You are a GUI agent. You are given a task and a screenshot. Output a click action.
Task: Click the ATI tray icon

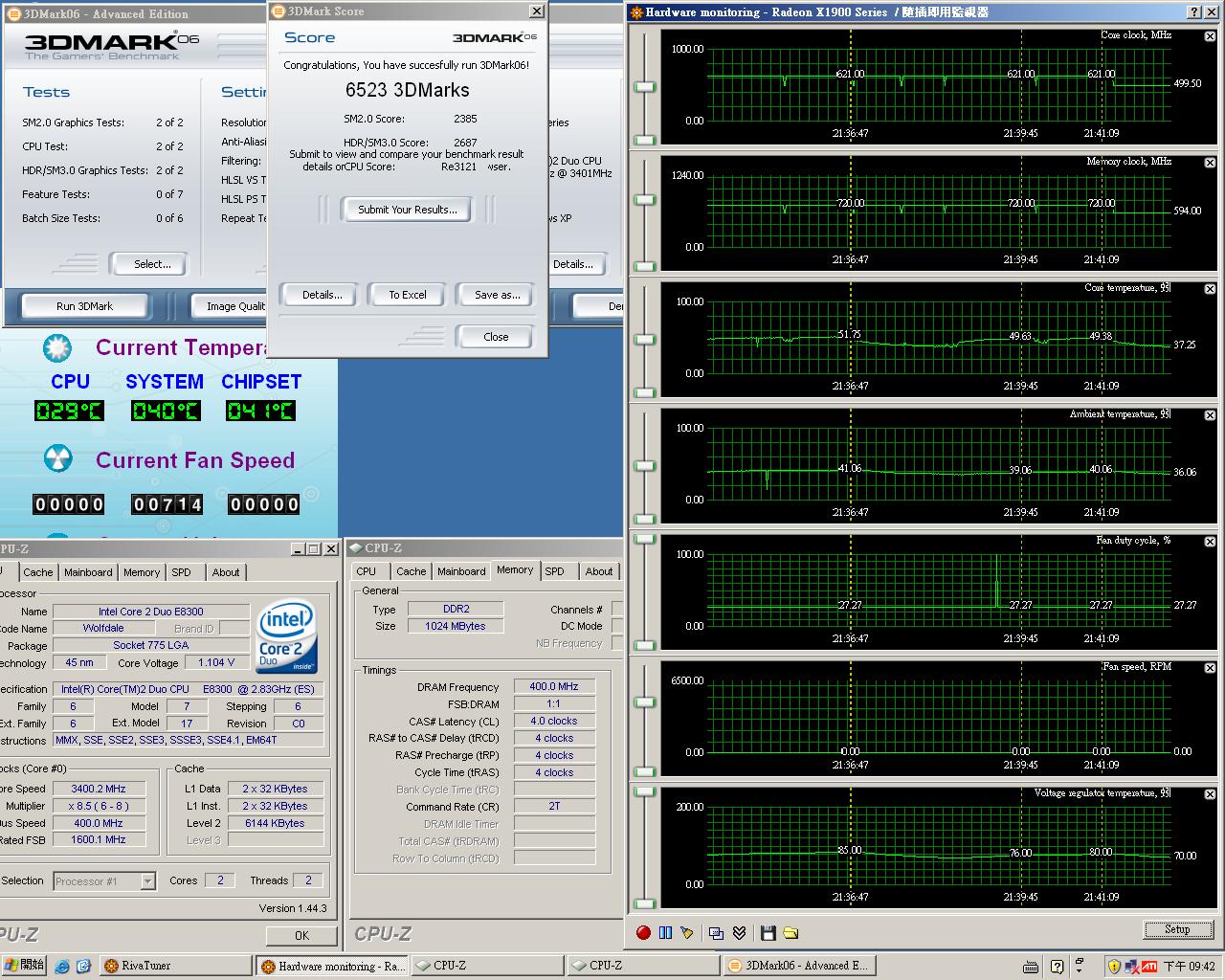(1148, 966)
